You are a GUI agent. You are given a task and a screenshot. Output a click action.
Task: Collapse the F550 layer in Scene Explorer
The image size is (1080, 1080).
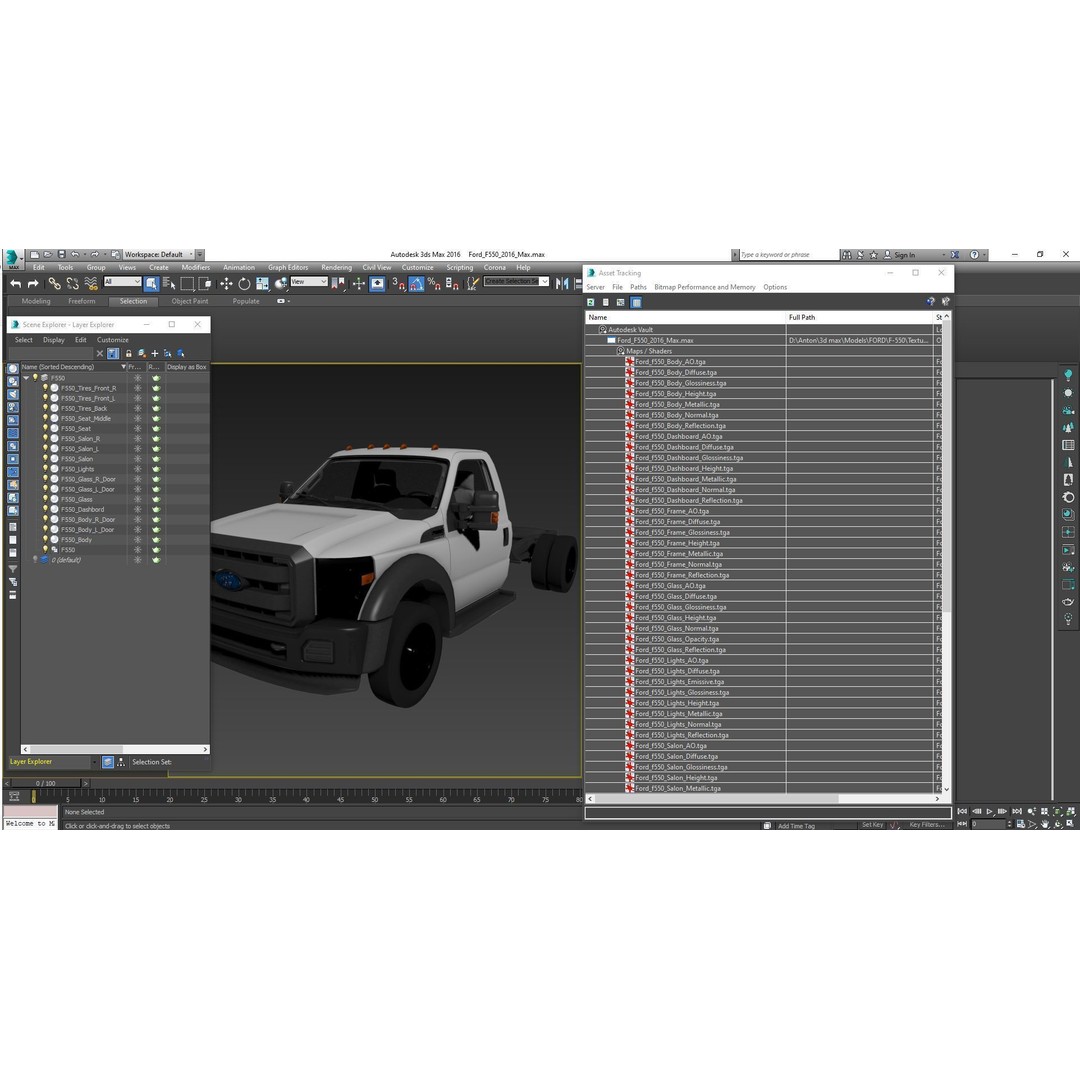(26, 377)
